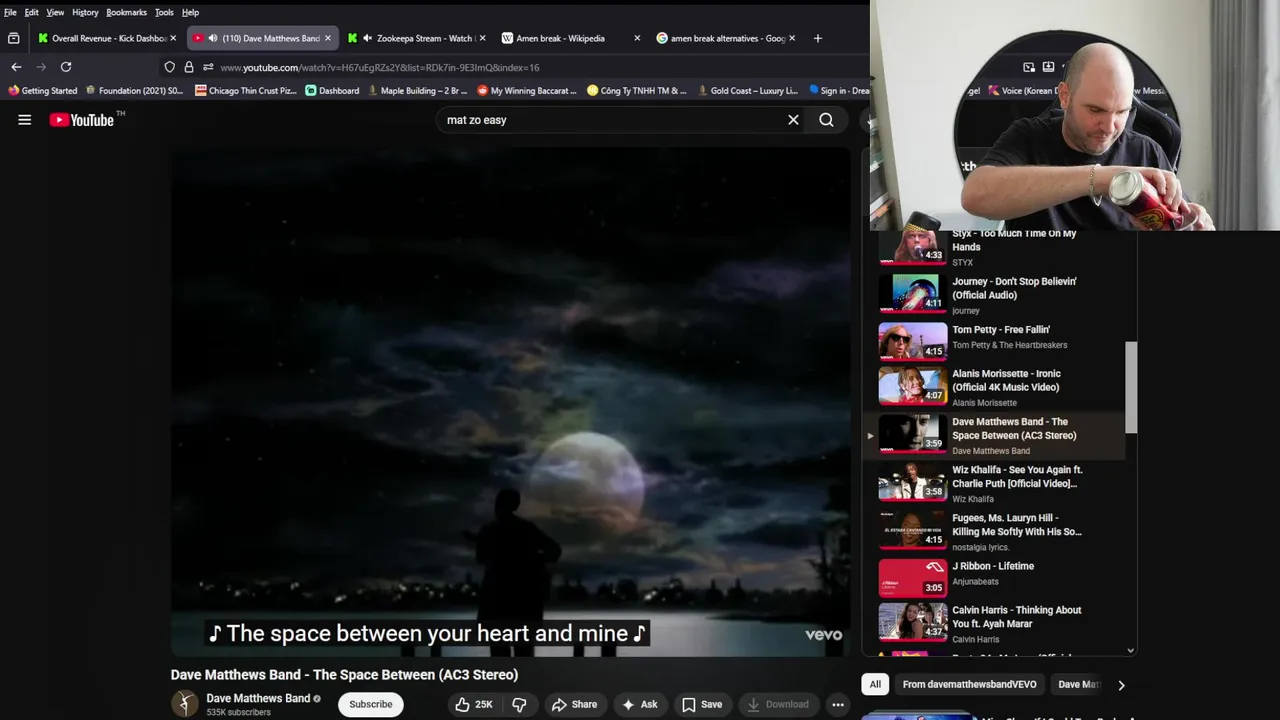Show next filter chips with right arrow
This screenshot has width=1280, height=720.
(1121, 685)
